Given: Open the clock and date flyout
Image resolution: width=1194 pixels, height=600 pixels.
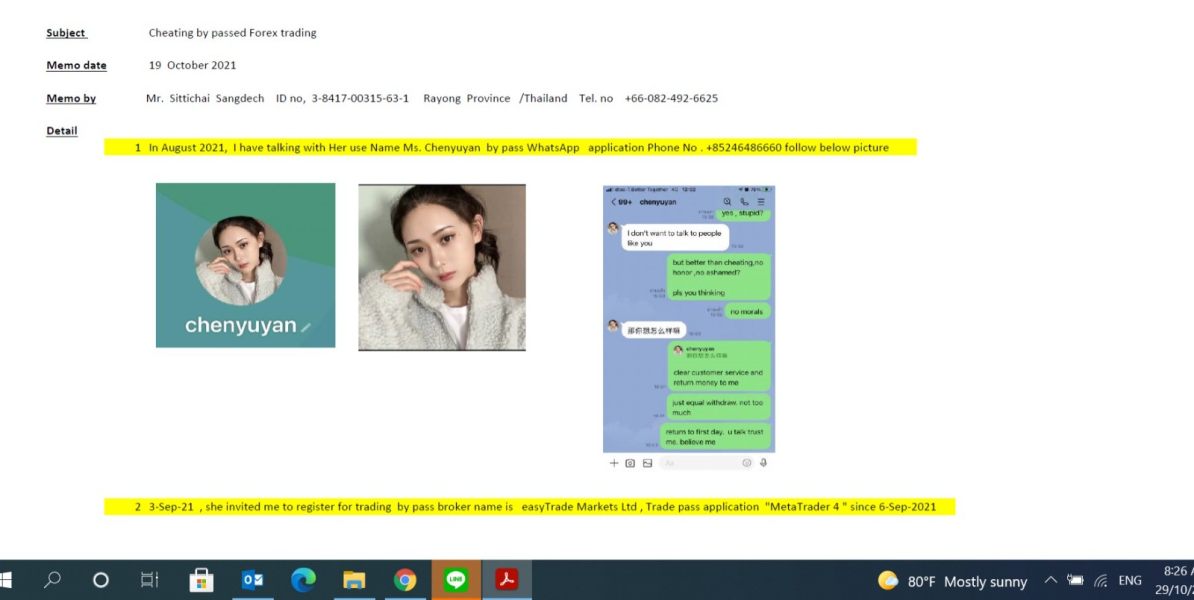Looking at the screenshot, I should pos(1174,581).
